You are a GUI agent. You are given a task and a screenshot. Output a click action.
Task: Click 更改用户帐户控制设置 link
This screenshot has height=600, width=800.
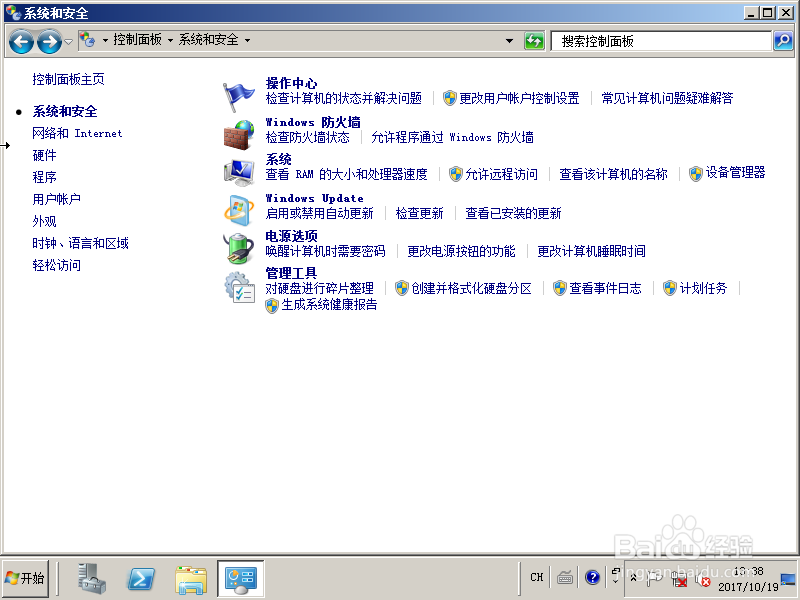[x=519, y=98]
